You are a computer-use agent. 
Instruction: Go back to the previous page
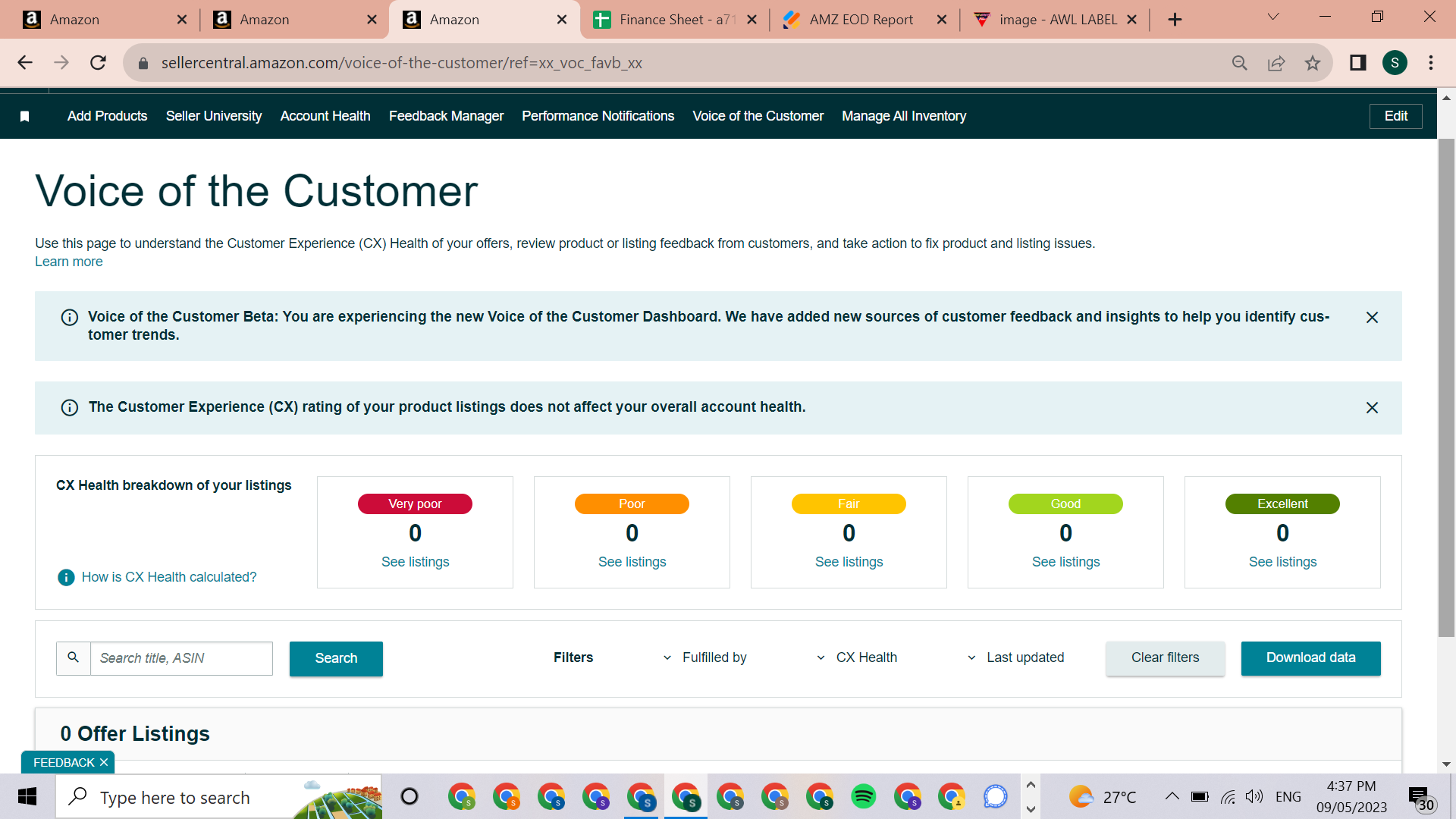coord(25,63)
